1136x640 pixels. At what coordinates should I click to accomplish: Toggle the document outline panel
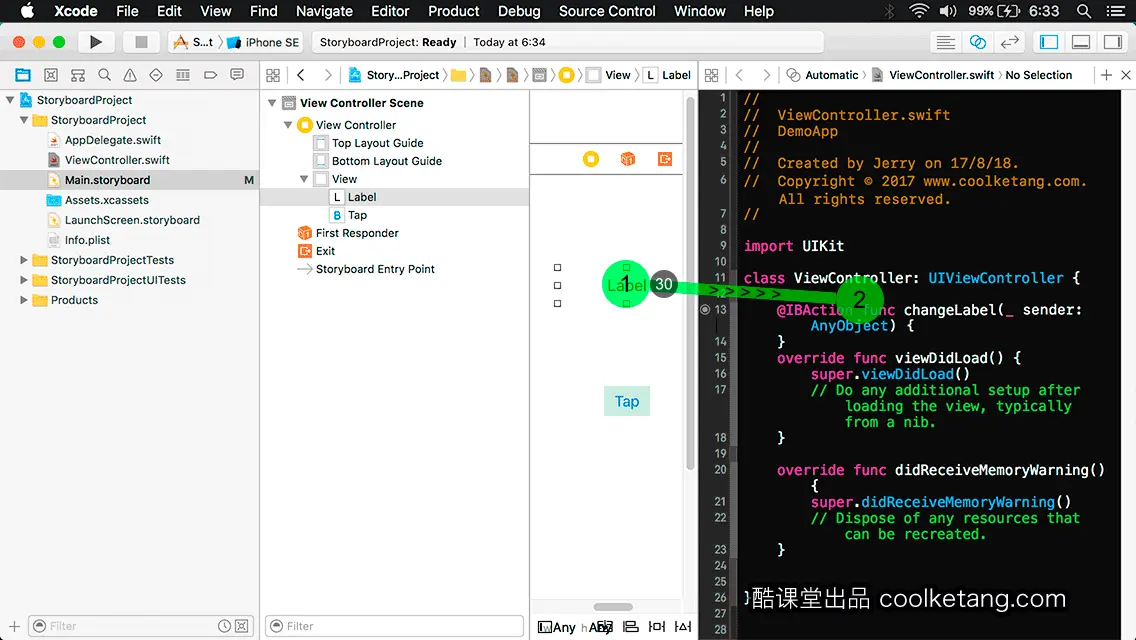pos(545,626)
